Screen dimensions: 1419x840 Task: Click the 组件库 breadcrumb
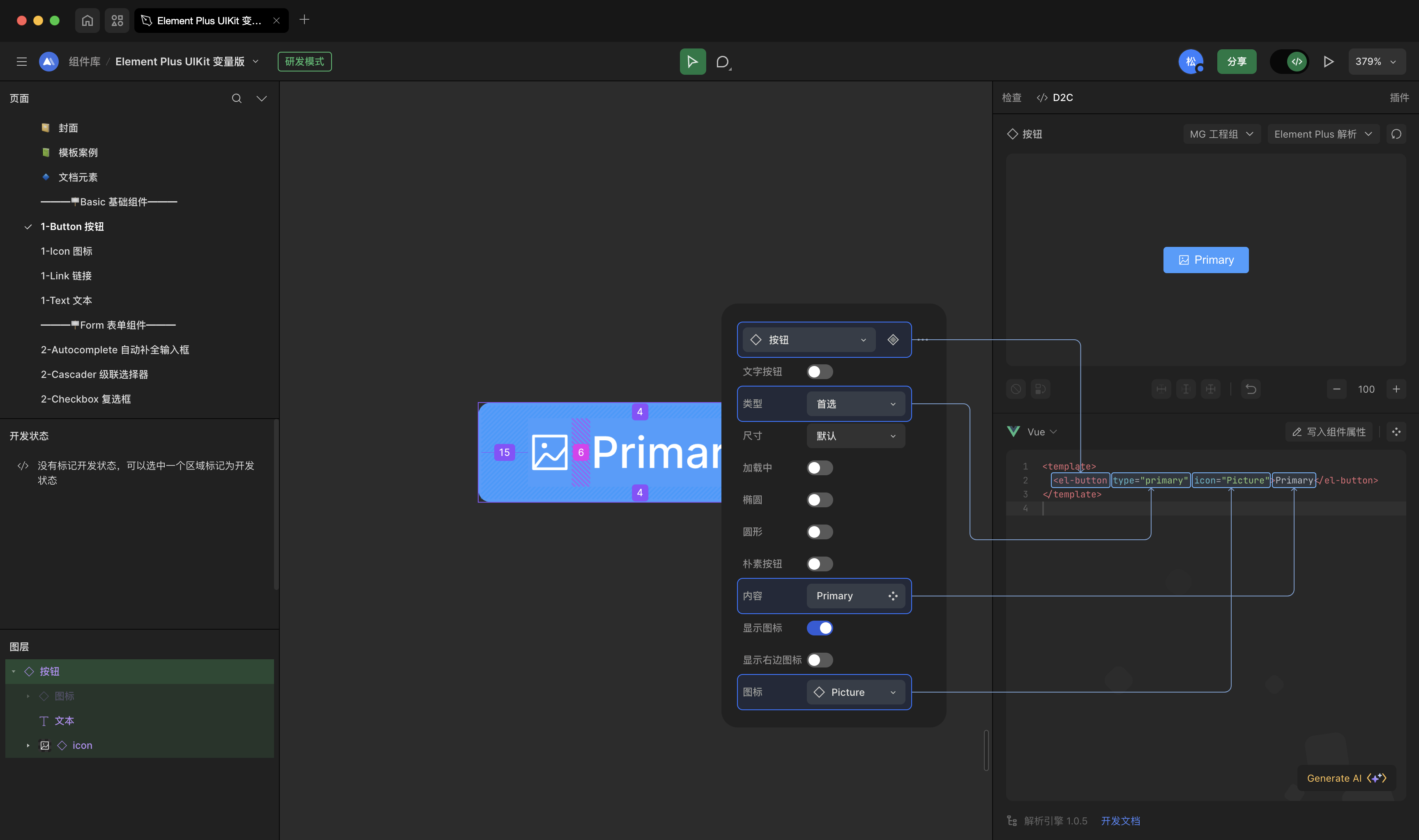pos(84,61)
